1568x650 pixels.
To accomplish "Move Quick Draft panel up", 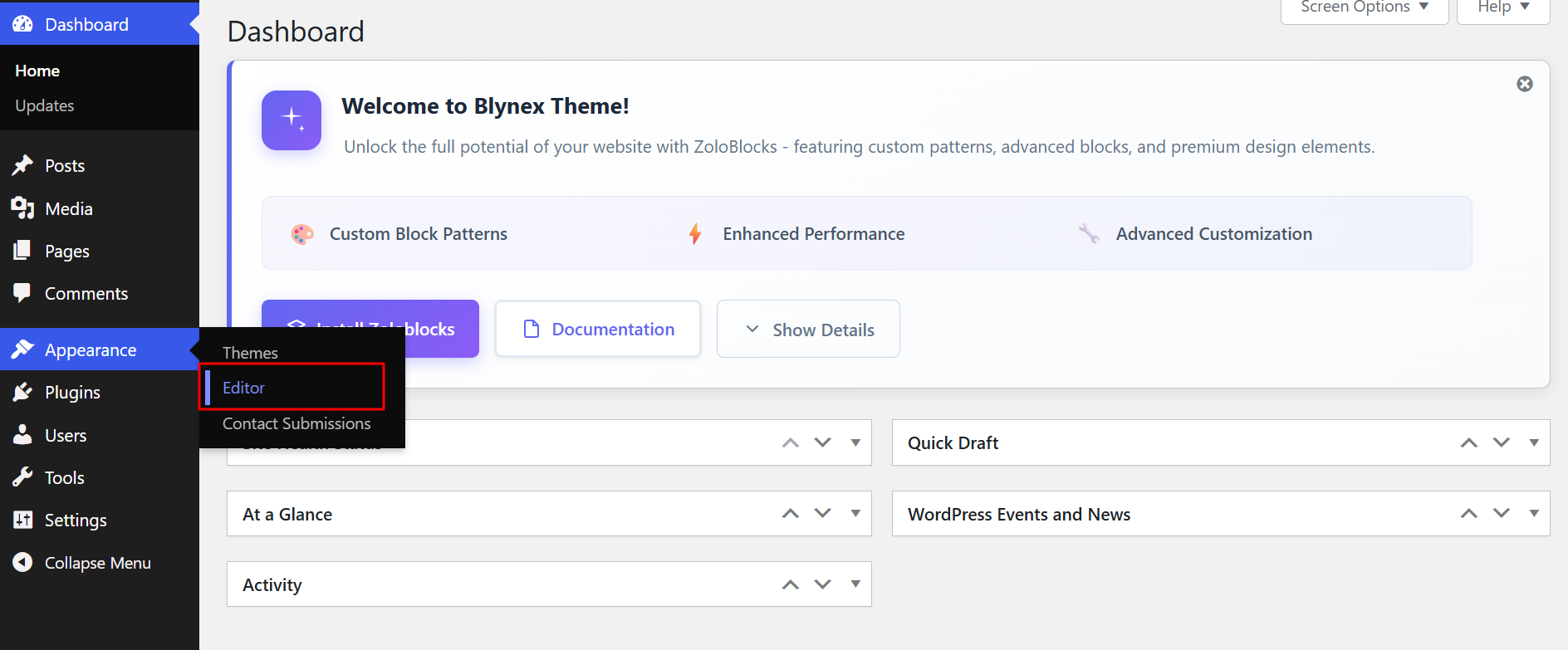I will point(1469,442).
